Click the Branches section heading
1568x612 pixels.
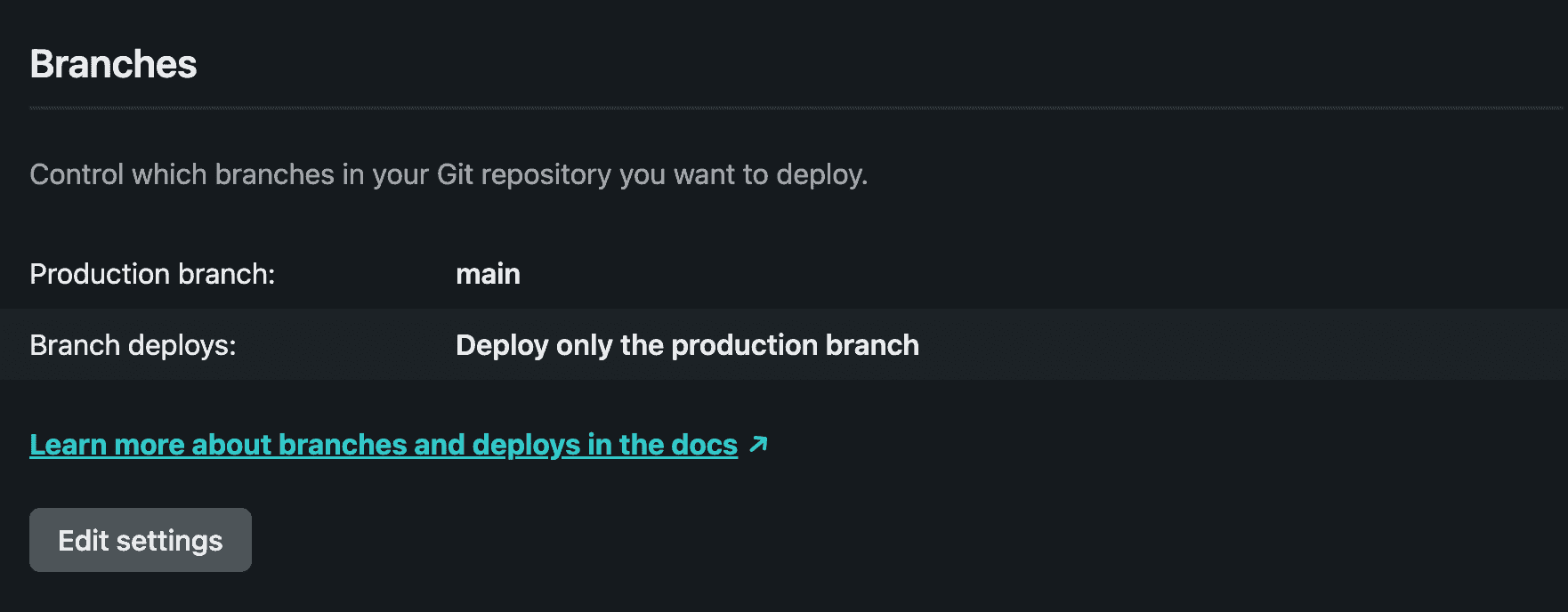(x=113, y=64)
